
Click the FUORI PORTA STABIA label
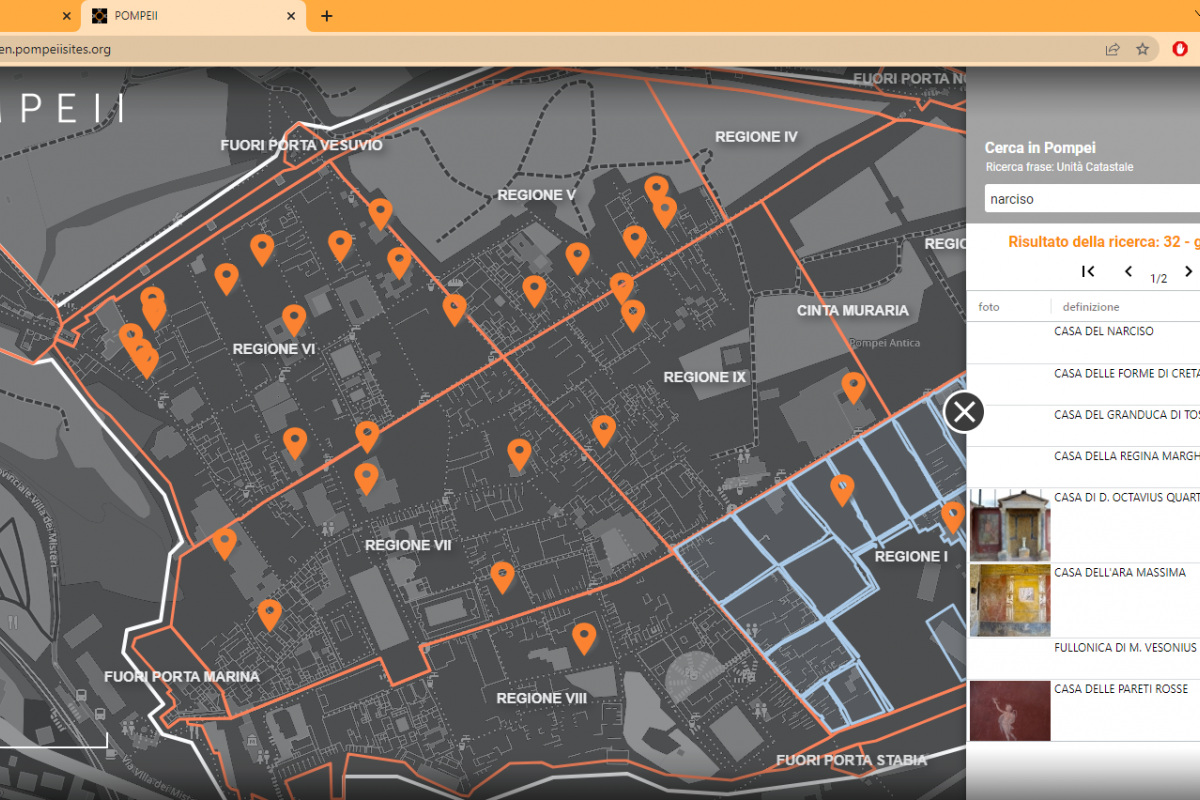[851, 760]
